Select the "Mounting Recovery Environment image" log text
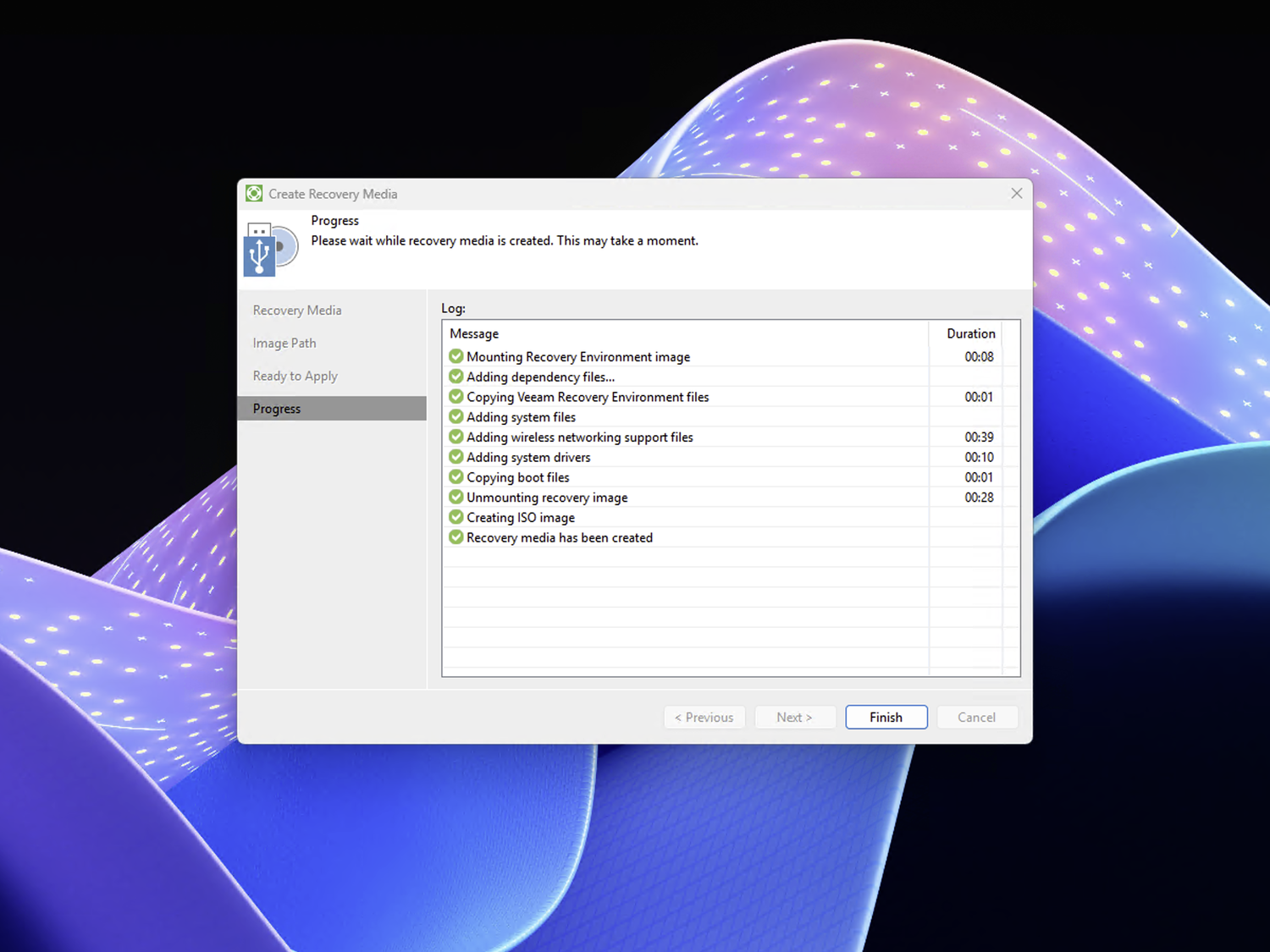This screenshot has width=1270, height=952. tap(578, 357)
